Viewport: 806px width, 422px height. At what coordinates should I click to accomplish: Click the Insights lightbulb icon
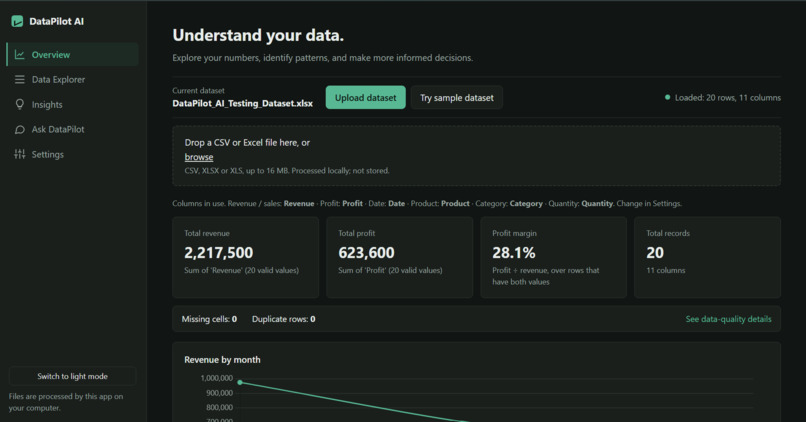pos(20,104)
